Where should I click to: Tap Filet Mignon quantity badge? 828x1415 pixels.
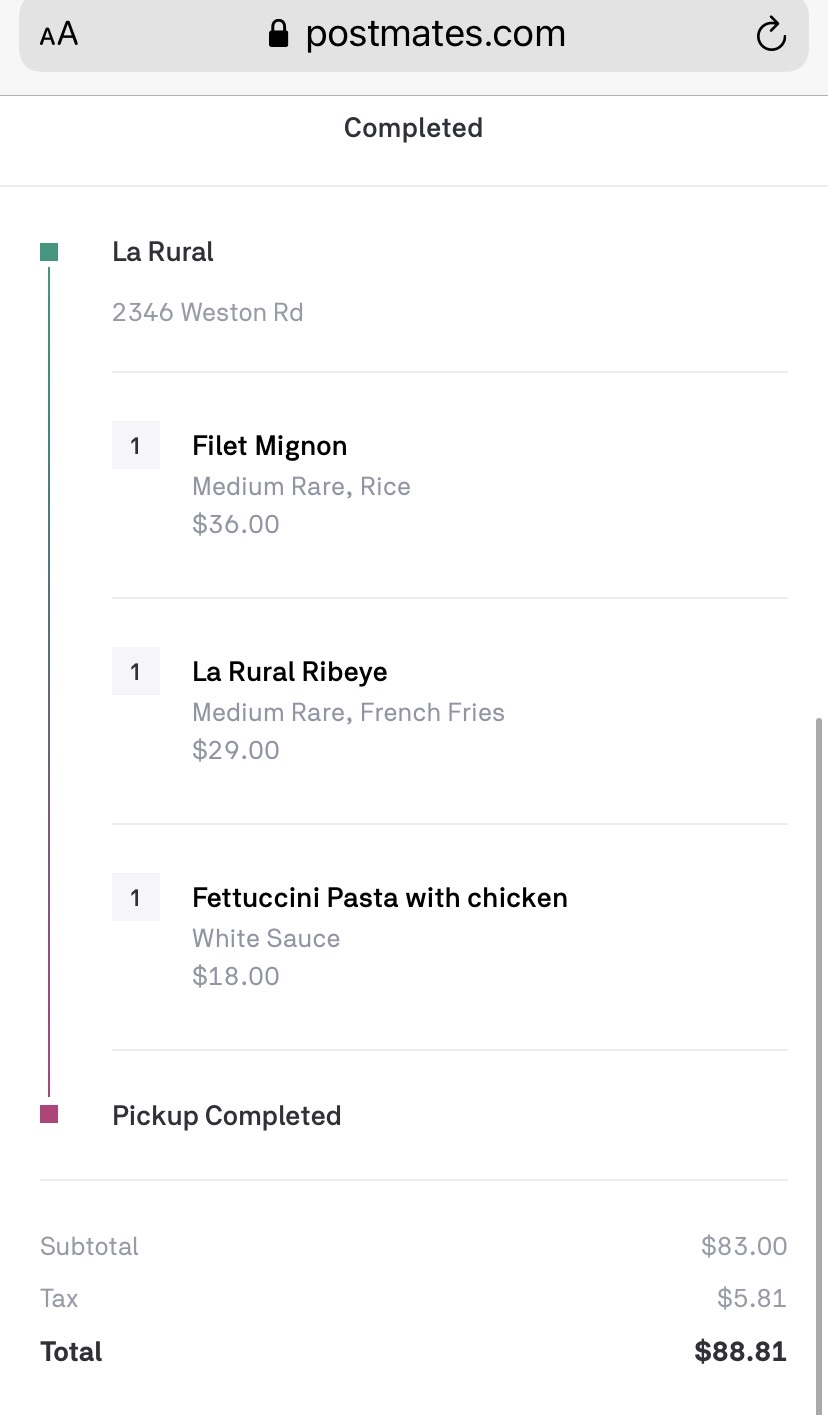pos(136,446)
